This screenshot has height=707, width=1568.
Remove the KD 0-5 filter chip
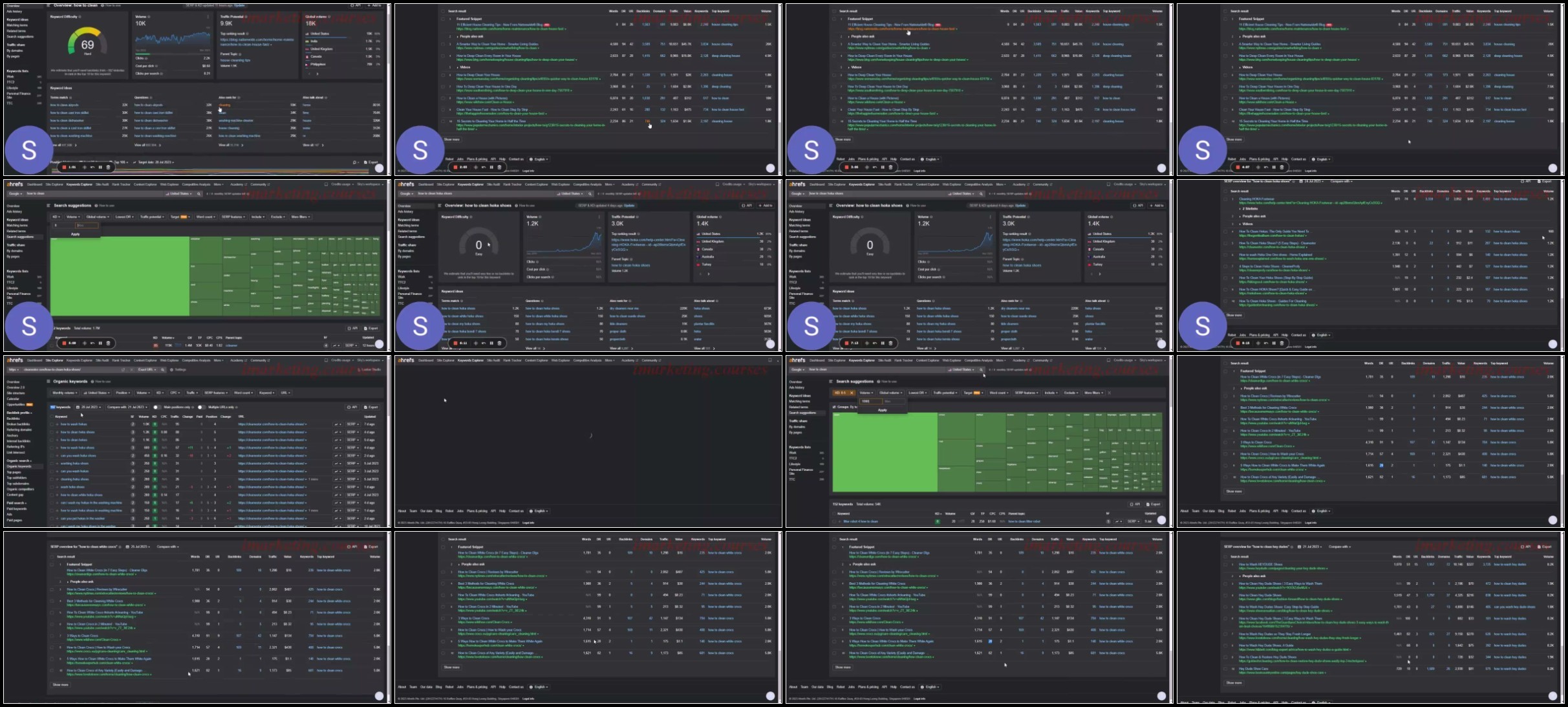[852, 393]
